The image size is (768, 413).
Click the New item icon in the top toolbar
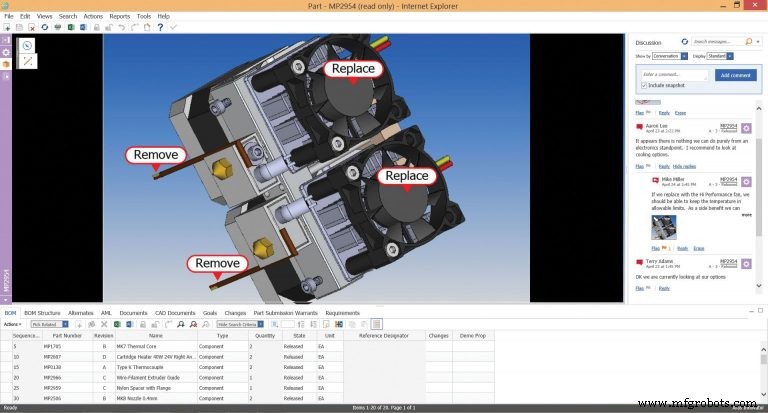[7, 27]
